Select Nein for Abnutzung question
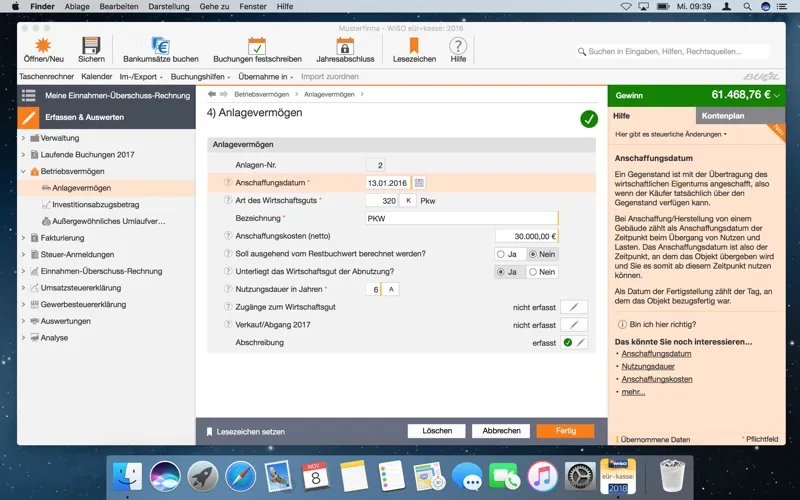The height and width of the screenshot is (500, 800). point(542,272)
